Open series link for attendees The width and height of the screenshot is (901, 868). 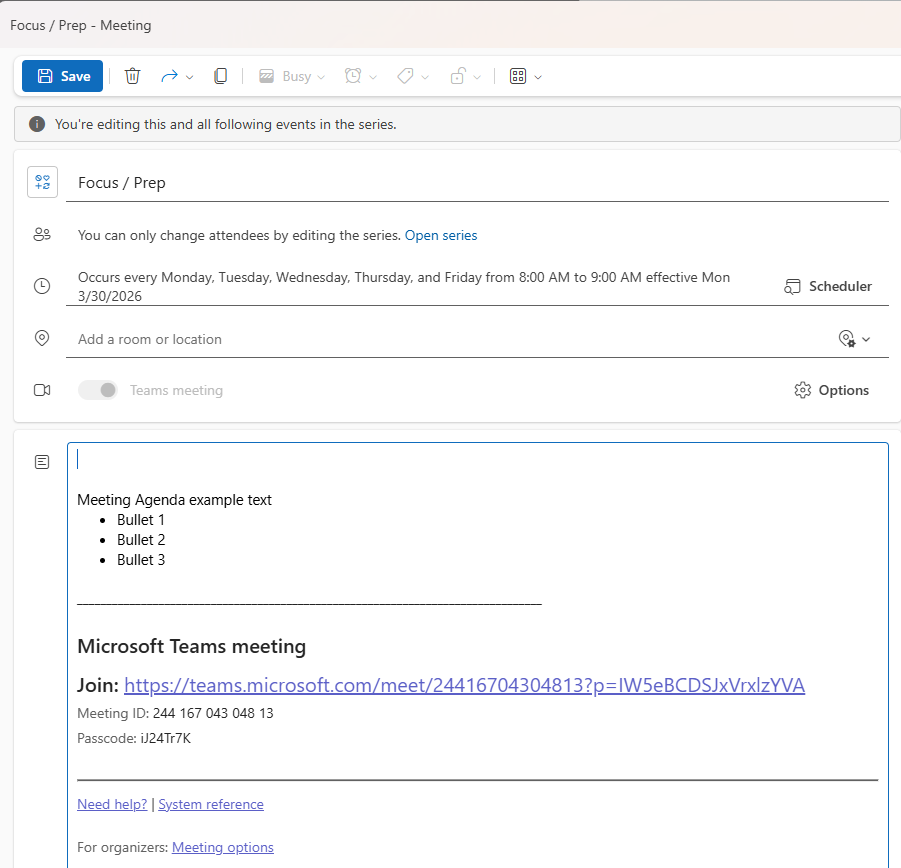point(441,235)
